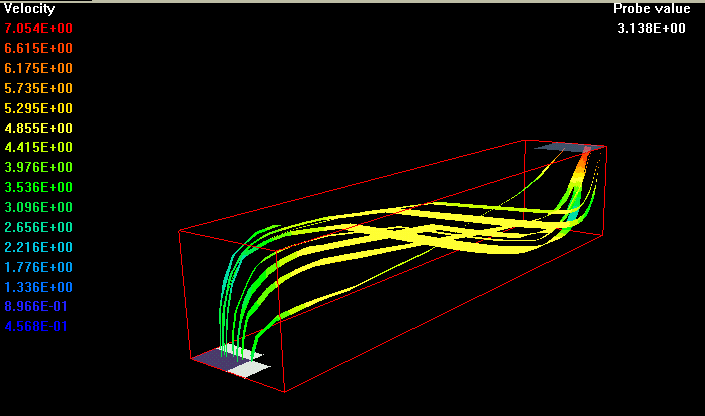Pick the 3.096E+00 legend entry
705x416 pixels.
click(x=38, y=208)
